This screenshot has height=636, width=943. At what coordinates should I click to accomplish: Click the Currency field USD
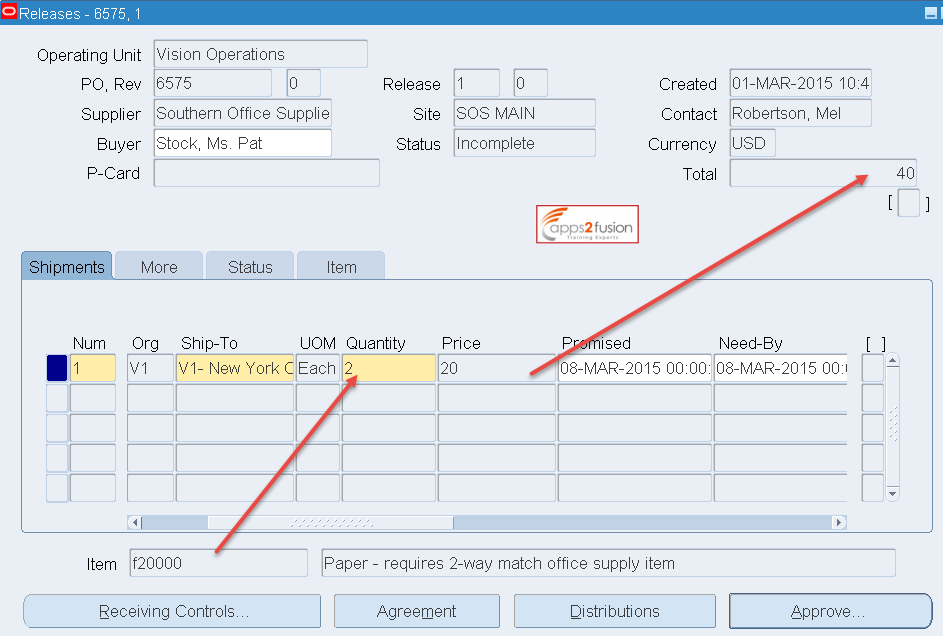[752, 143]
